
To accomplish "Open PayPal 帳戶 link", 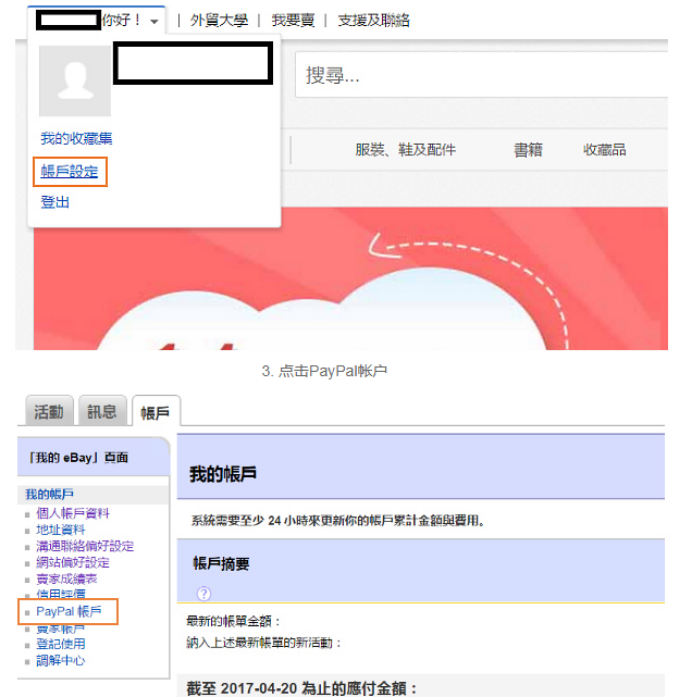I will 69,612.
